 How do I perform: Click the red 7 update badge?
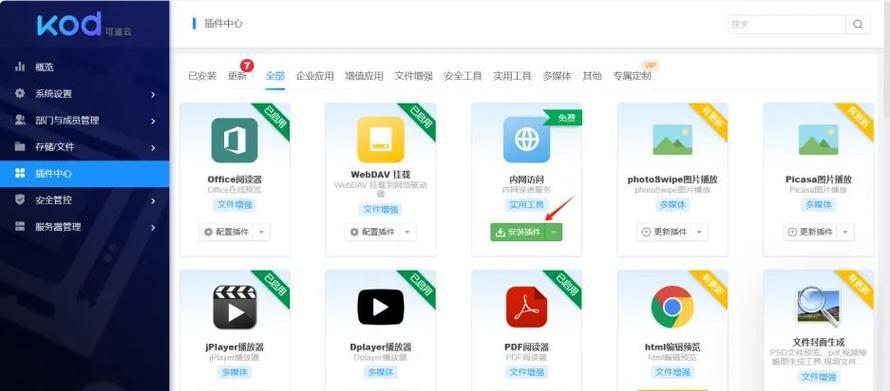(x=247, y=65)
